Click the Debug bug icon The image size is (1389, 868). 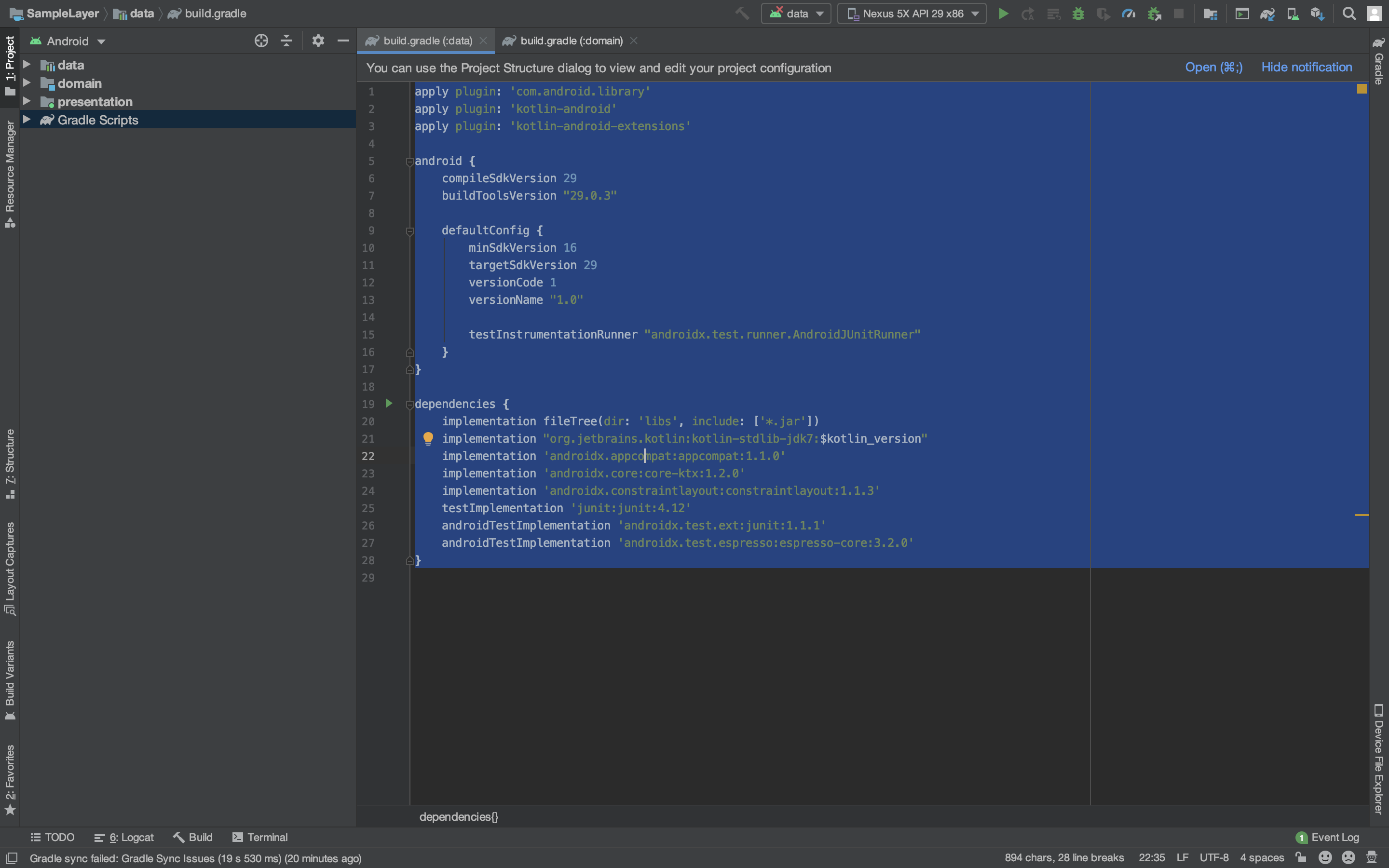(x=1078, y=14)
